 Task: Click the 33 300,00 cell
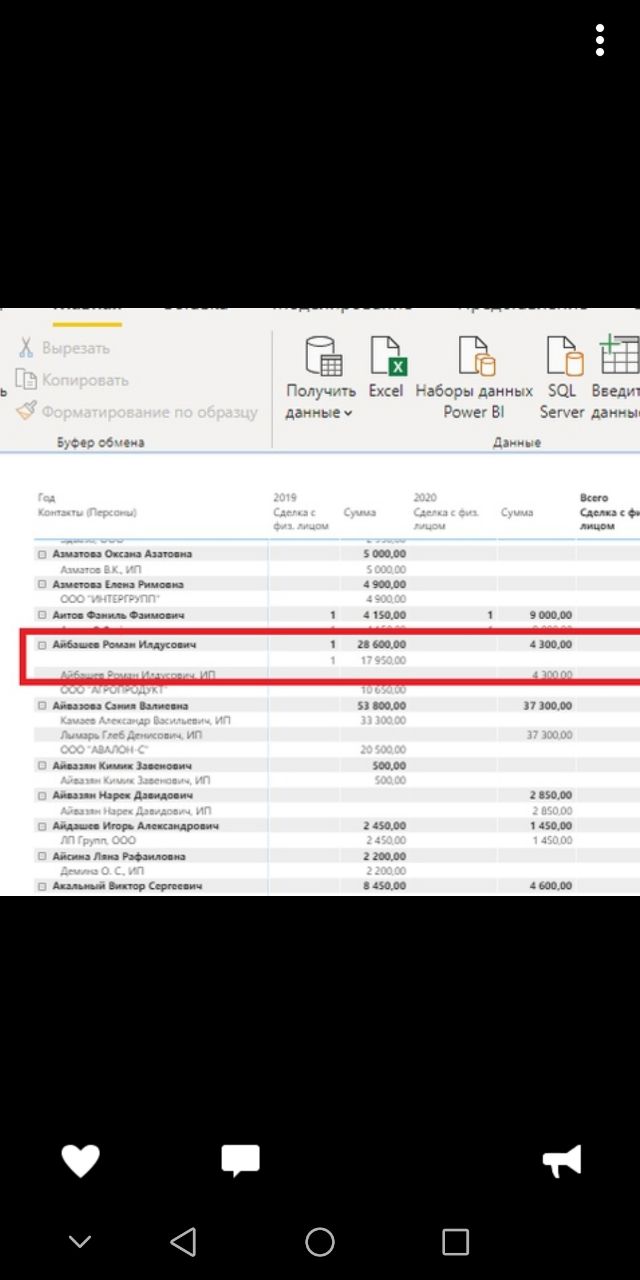tap(384, 720)
